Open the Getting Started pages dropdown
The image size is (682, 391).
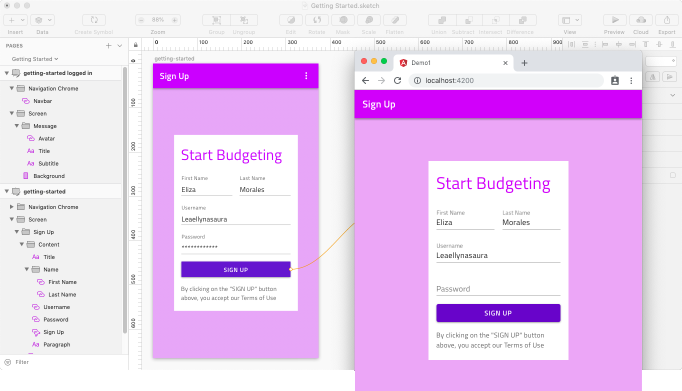click(x=35, y=59)
